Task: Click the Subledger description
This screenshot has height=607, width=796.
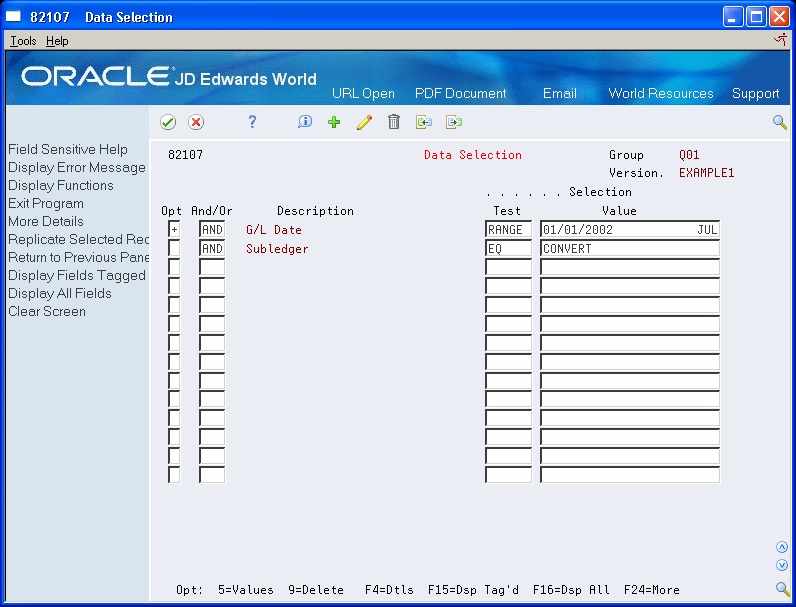Action: click(x=277, y=249)
